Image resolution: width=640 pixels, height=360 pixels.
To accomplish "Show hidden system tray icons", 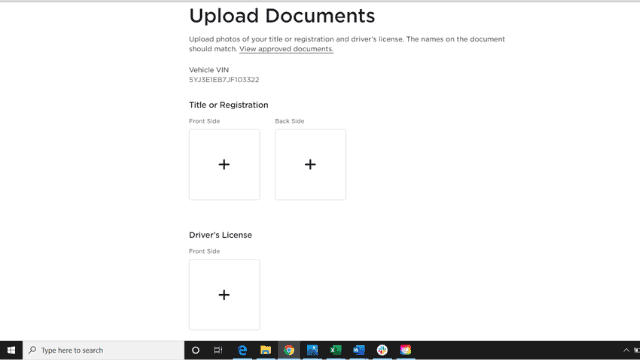I will click(x=626, y=350).
